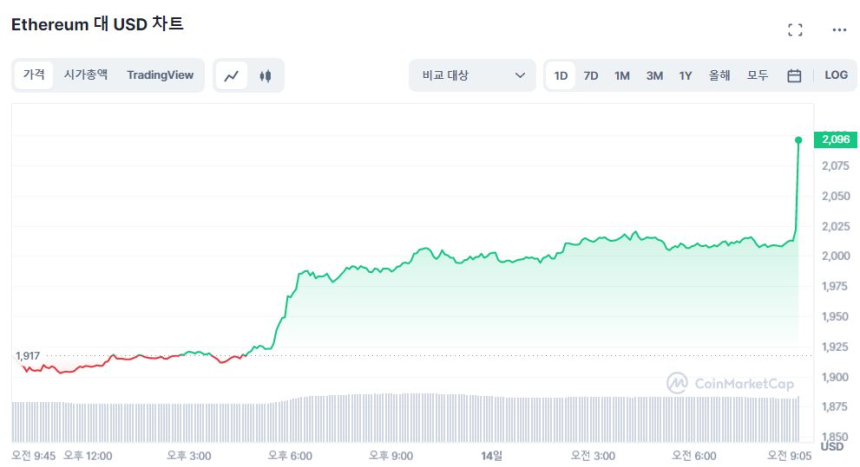Open the calendar date range picker
Image resolution: width=860 pixels, height=467 pixels.
pyautogui.click(x=794, y=75)
